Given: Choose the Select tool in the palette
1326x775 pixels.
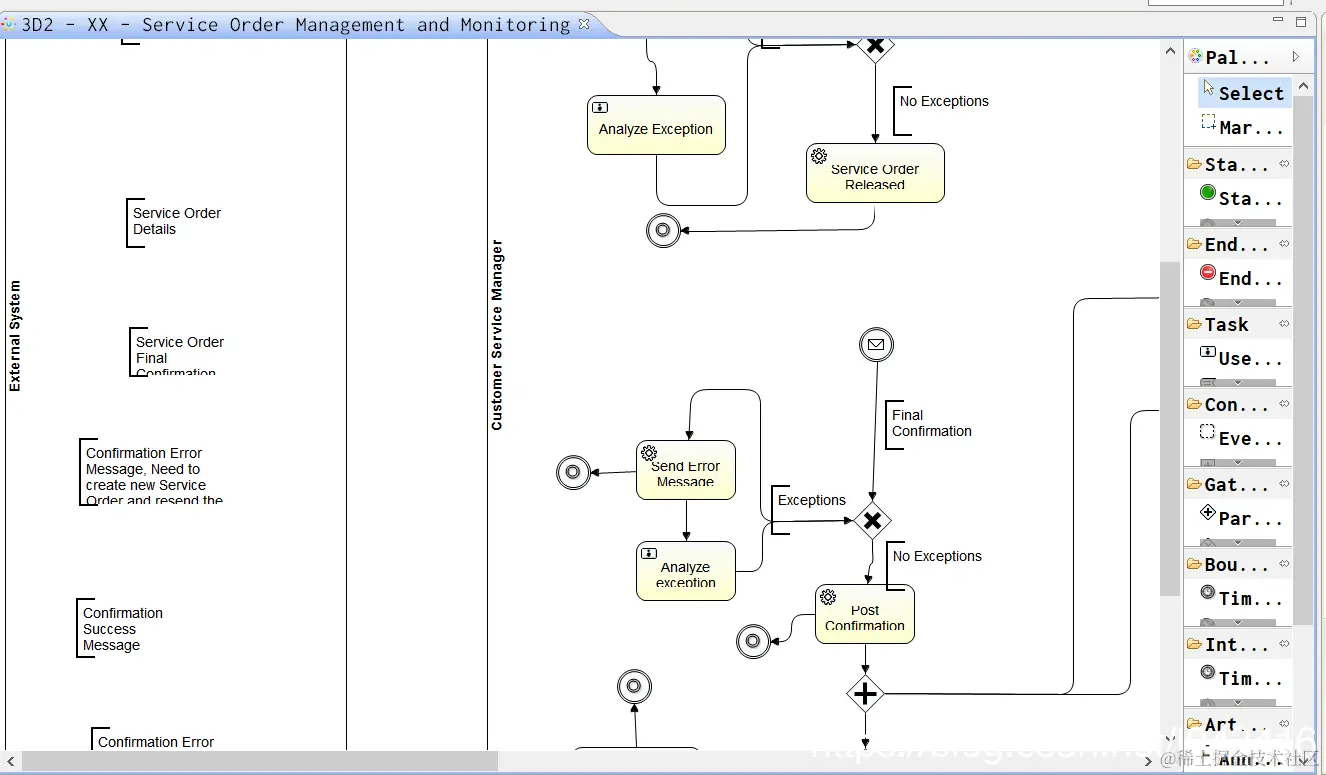Looking at the screenshot, I should click(x=1245, y=93).
